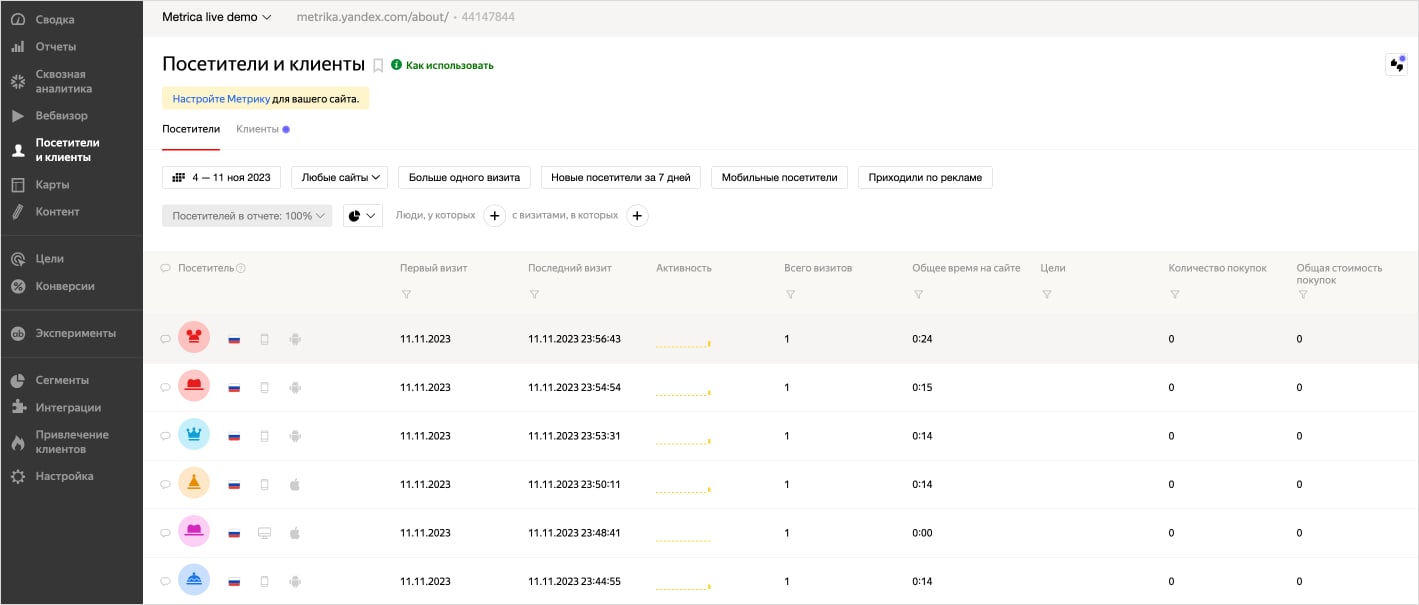The height and width of the screenshot is (605, 1419).
Task: Open the red crown visitor avatar
Action: pos(193,338)
